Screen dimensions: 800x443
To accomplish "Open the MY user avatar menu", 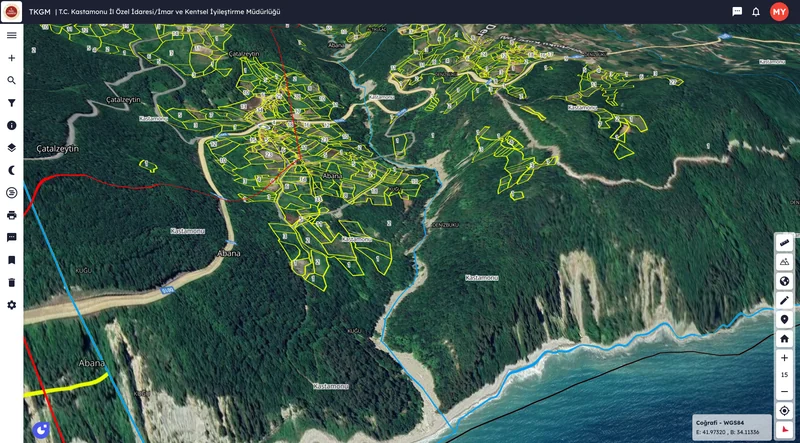I will tap(779, 11).
